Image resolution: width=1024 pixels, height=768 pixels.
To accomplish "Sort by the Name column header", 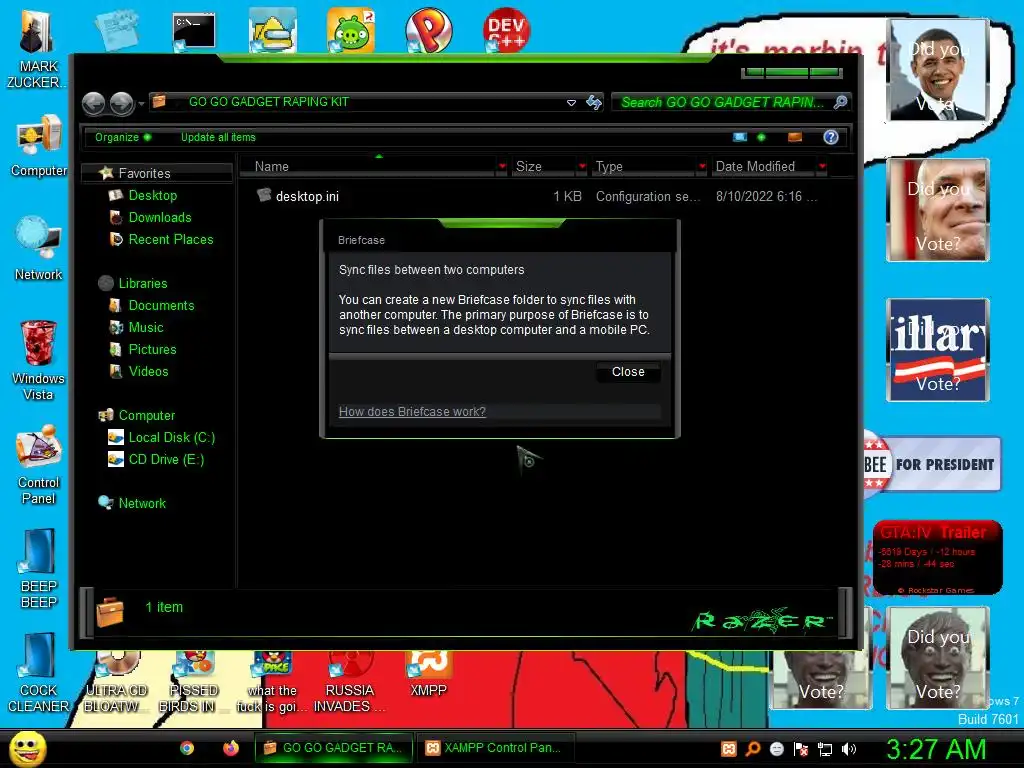I will pos(368,167).
